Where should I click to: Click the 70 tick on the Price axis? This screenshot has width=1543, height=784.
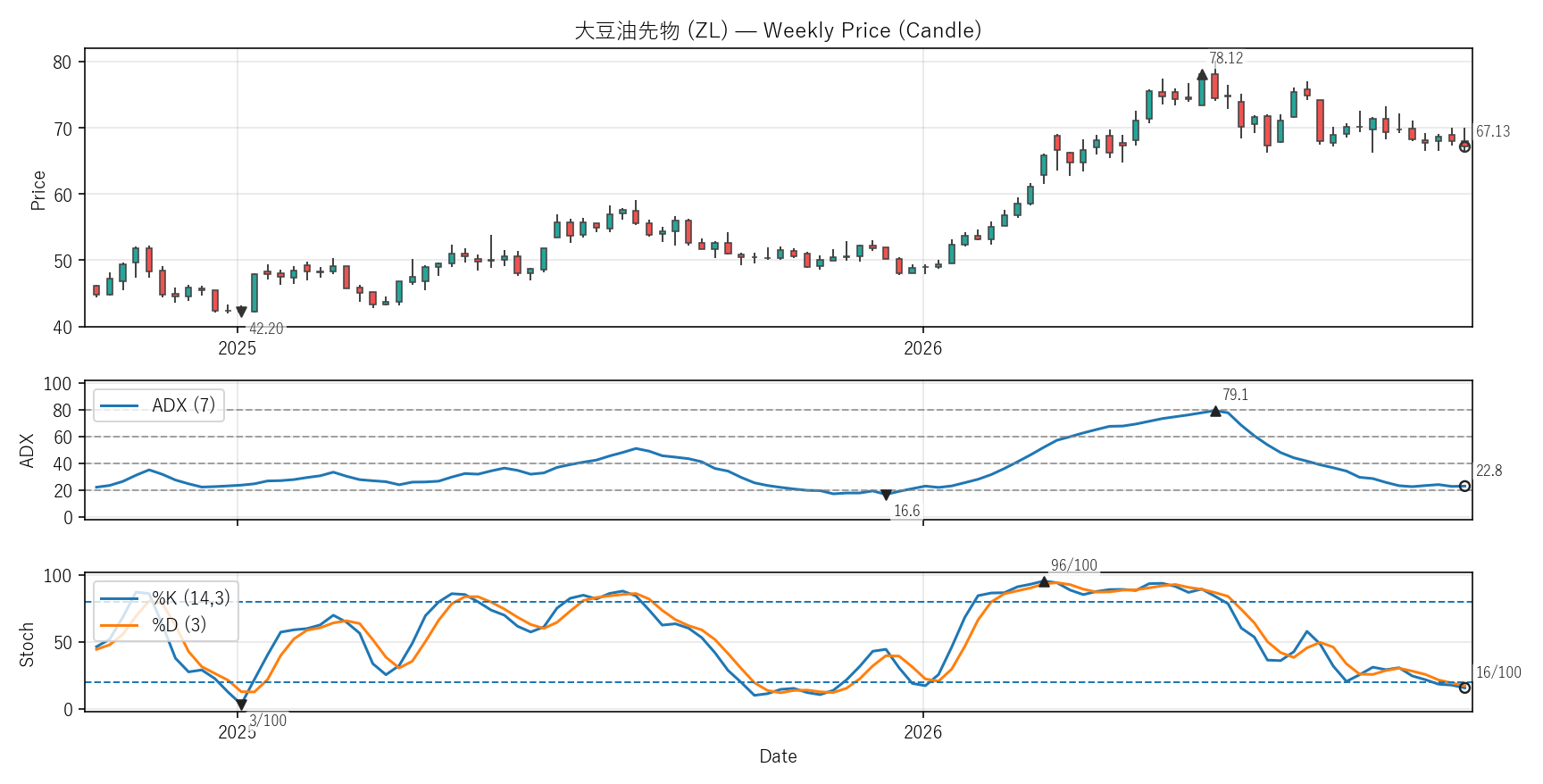[x=63, y=129]
